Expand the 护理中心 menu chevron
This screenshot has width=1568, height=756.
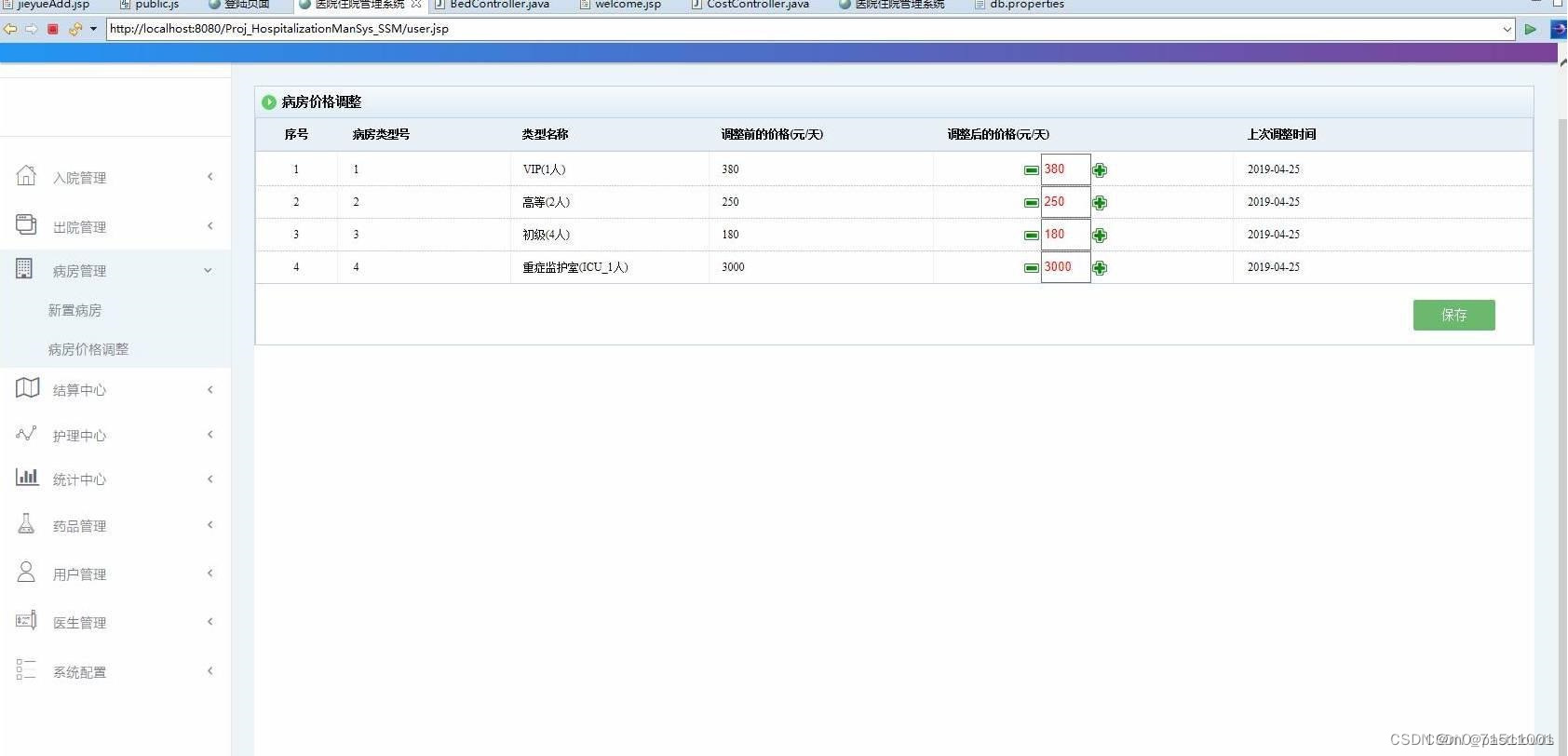click(210, 434)
